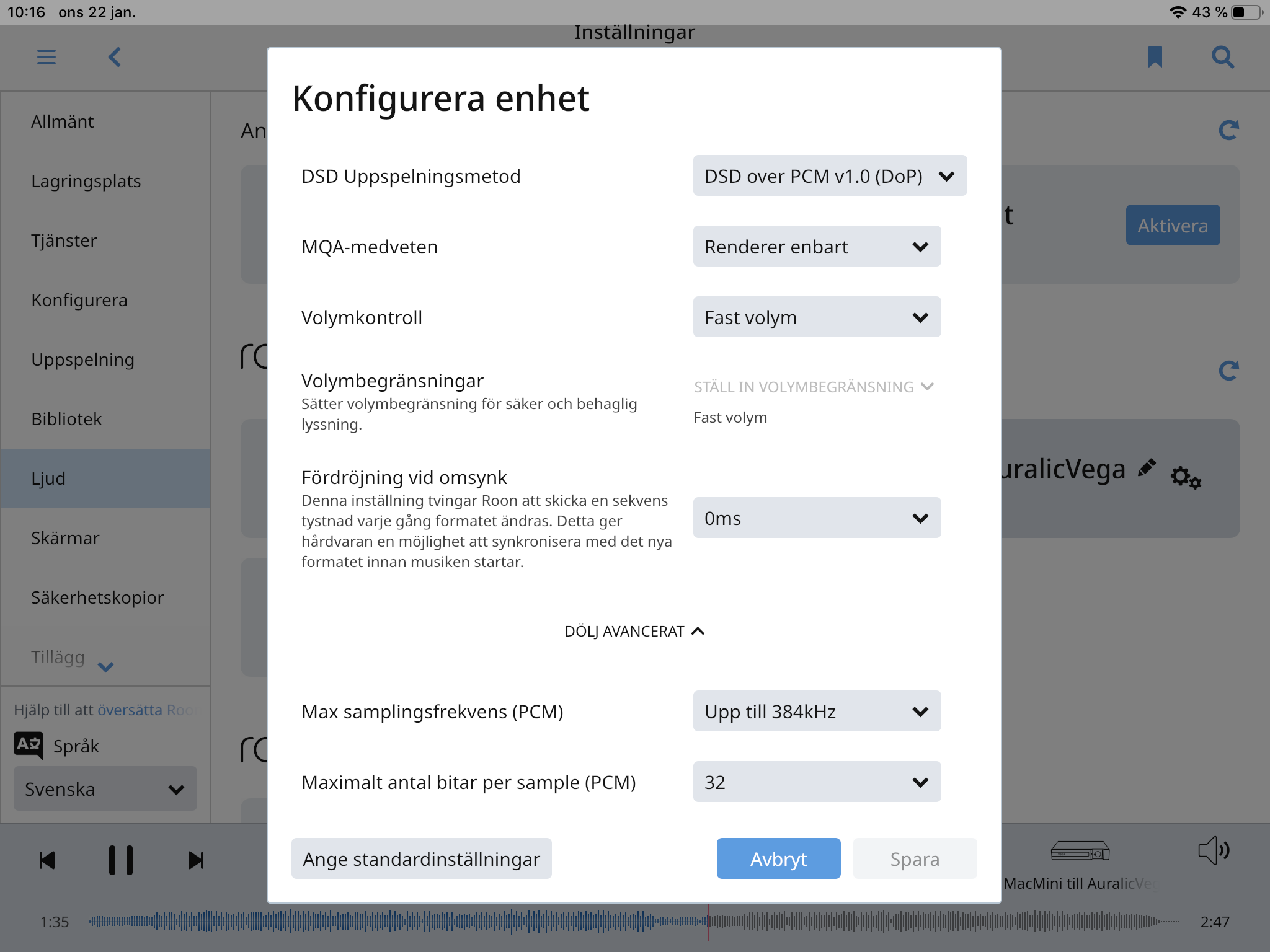The image size is (1270, 952).
Task: Pause the current playback
Action: coord(121,860)
